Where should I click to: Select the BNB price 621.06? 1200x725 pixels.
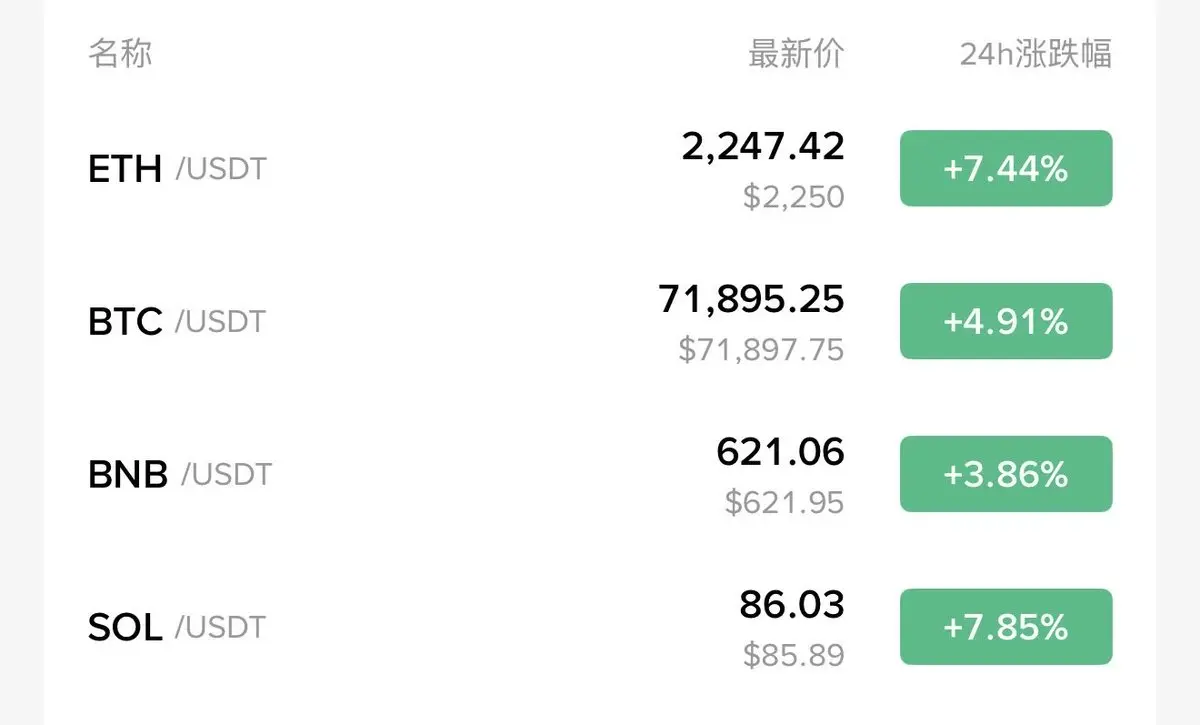(780, 452)
